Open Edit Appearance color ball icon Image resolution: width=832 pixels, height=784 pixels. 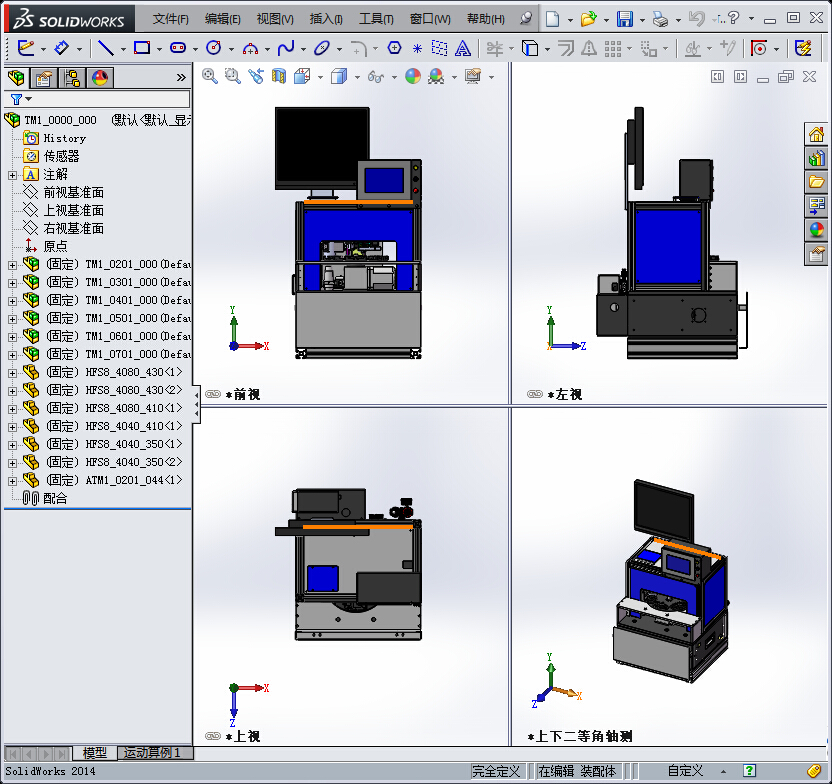(x=413, y=76)
